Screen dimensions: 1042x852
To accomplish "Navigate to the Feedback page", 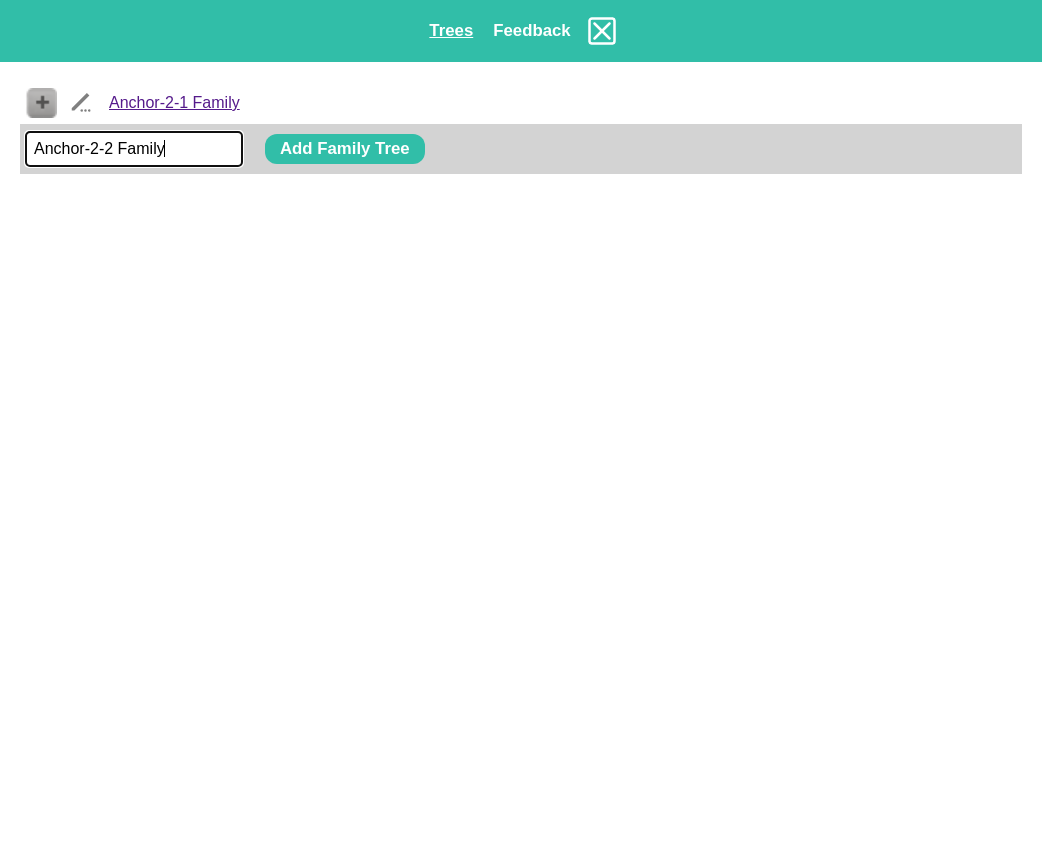I will point(531,31).
